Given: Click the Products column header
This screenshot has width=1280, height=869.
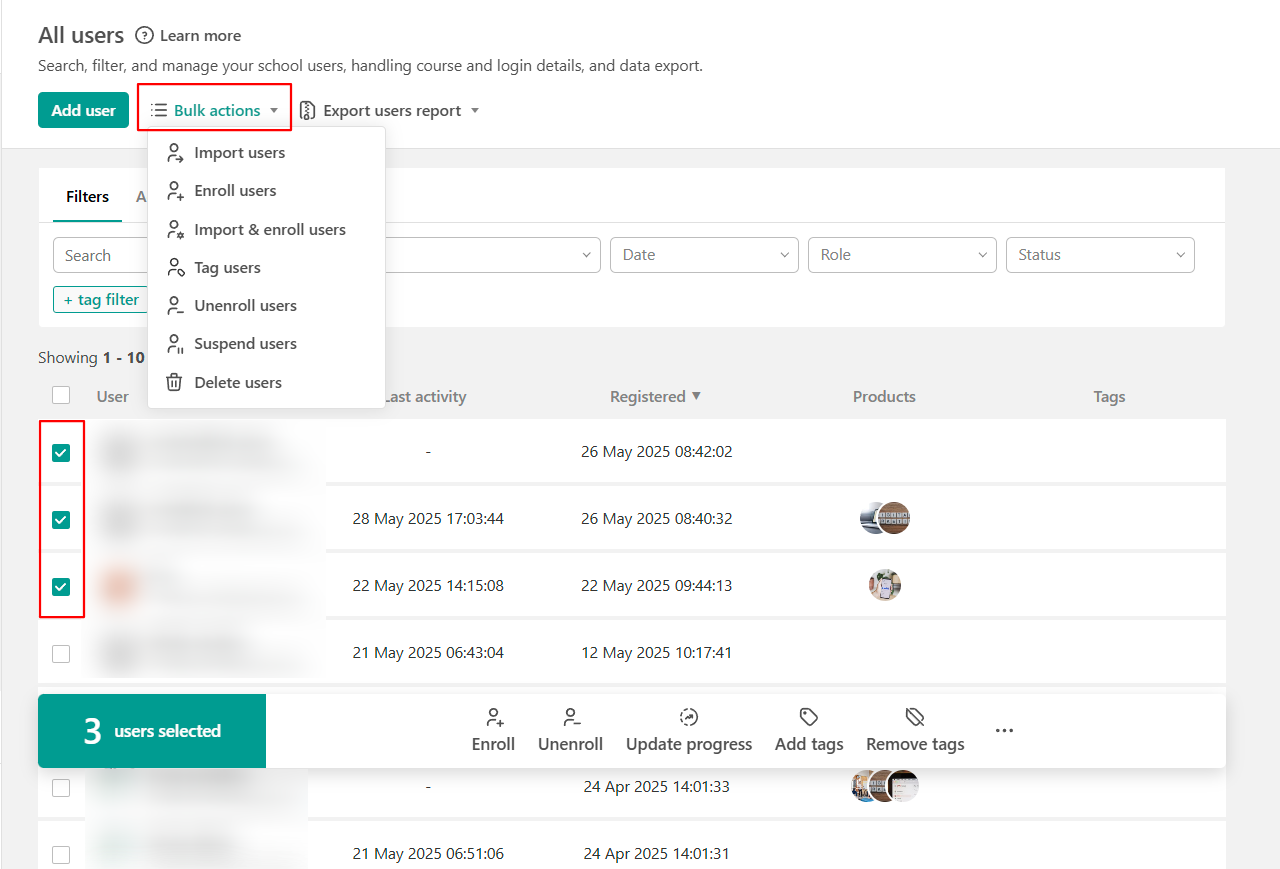Looking at the screenshot, I should 884,396.
